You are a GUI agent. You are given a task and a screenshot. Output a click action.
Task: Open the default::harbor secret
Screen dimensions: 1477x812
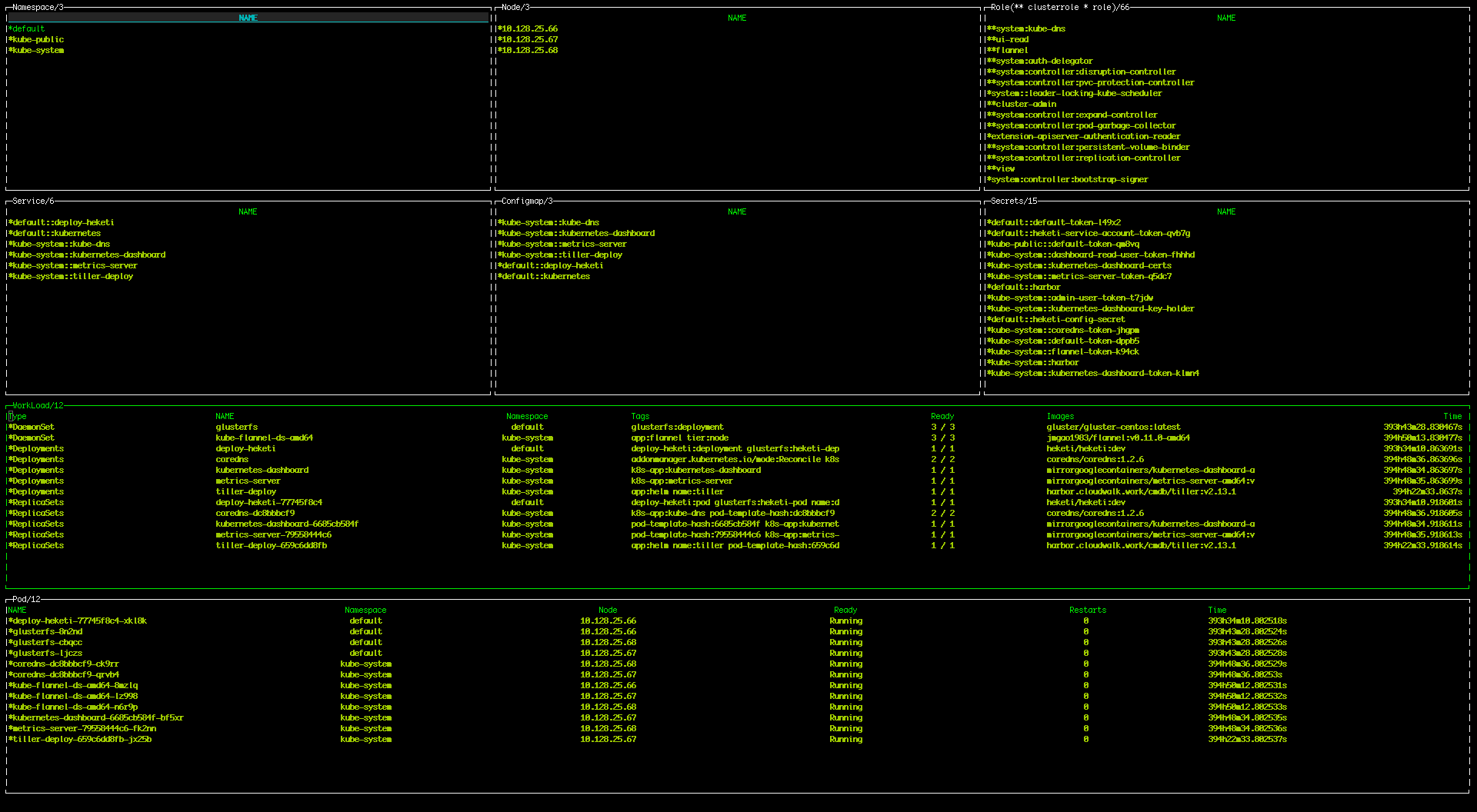(x=1025, y=288)
